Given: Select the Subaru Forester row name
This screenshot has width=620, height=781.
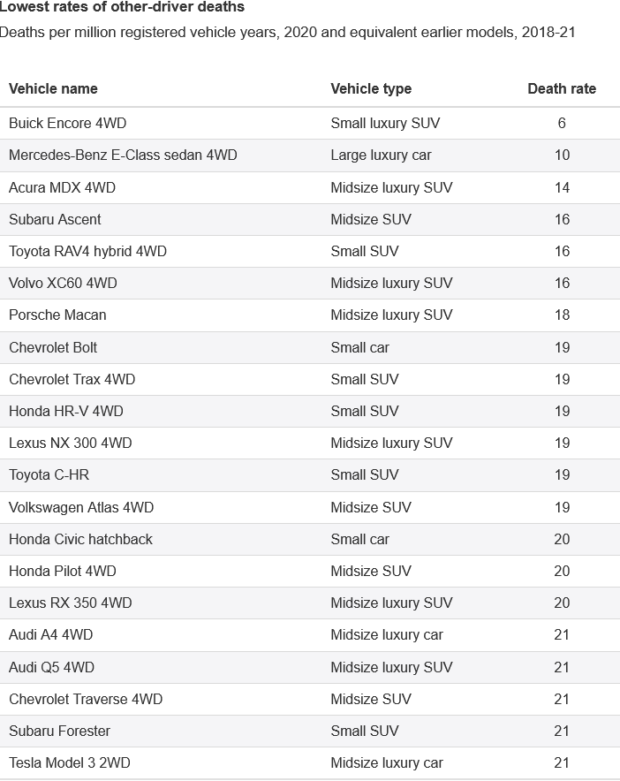Looking at the screenshot, I should point(59,731).
